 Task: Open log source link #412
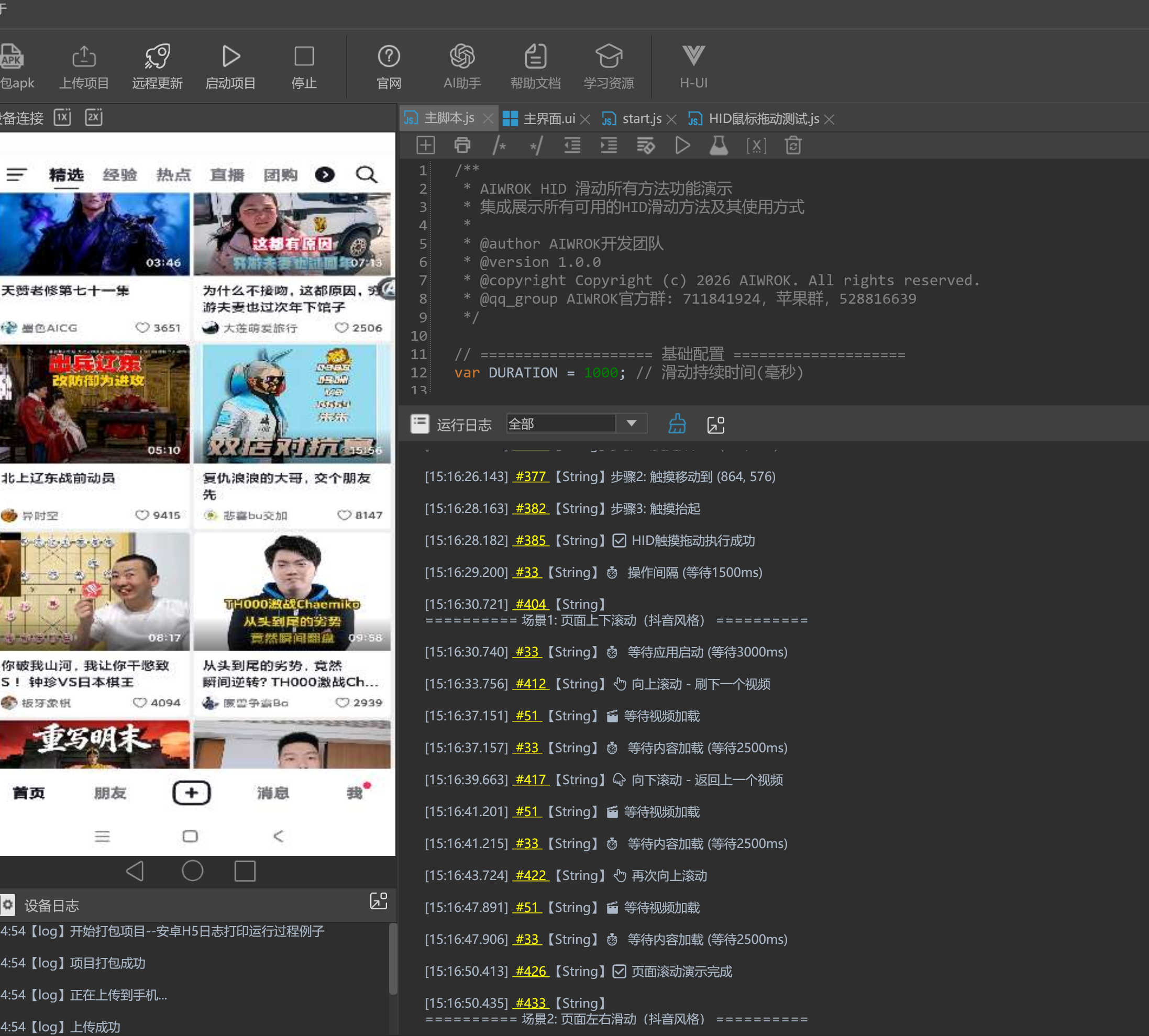pos(531,684)
